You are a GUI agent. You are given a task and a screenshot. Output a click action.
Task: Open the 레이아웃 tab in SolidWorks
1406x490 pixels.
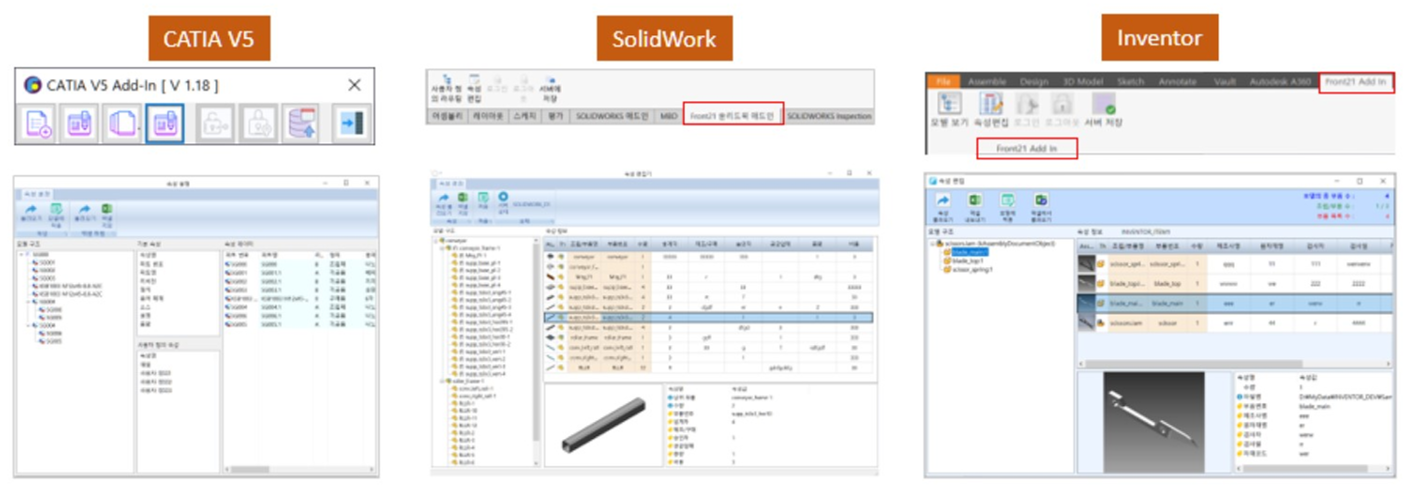(488, 116)
